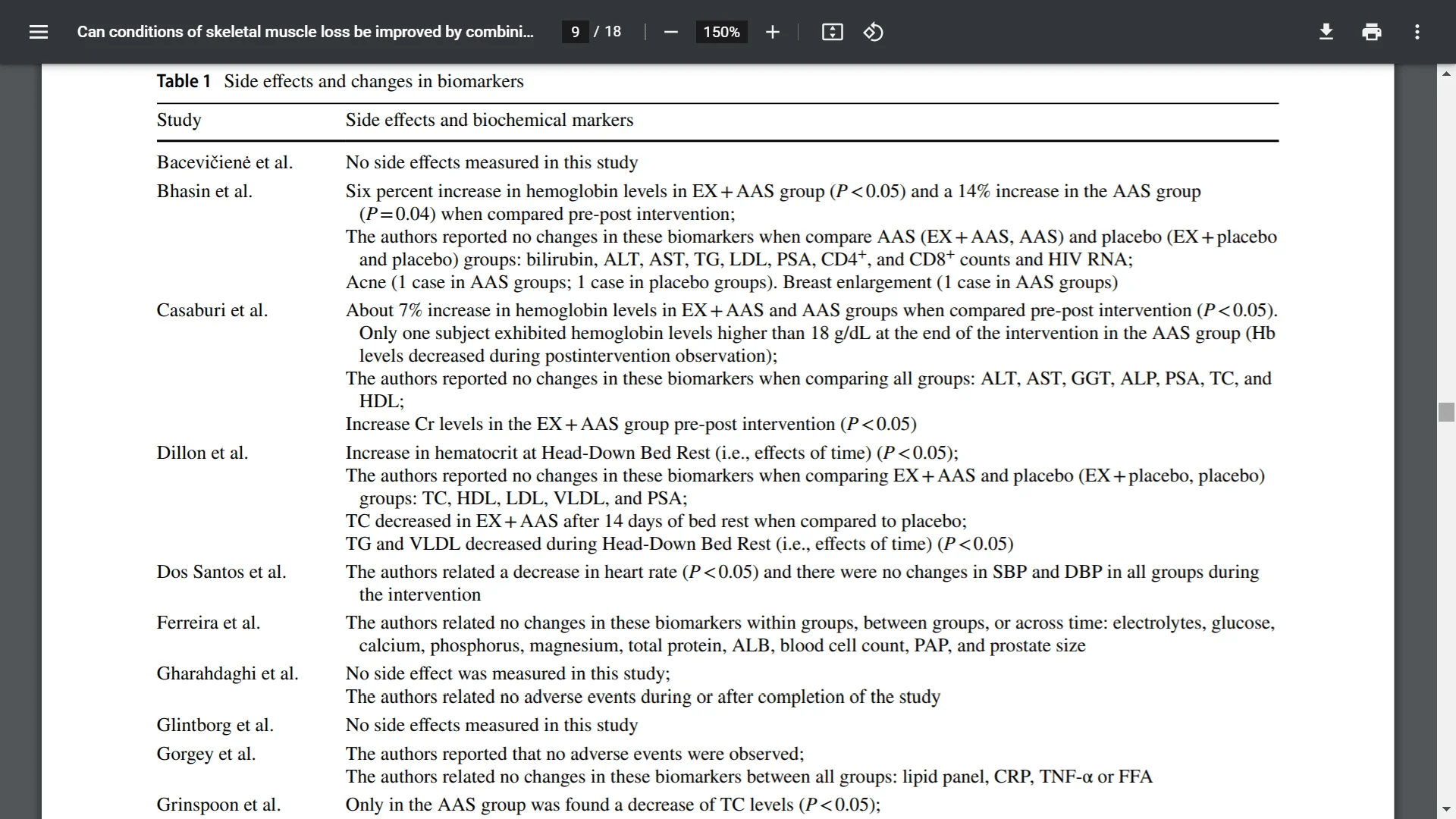Viewport: 1456px width, 819px height.
Task: Click the 'Dillon et al.' study name
Action: tap(202, 453)
